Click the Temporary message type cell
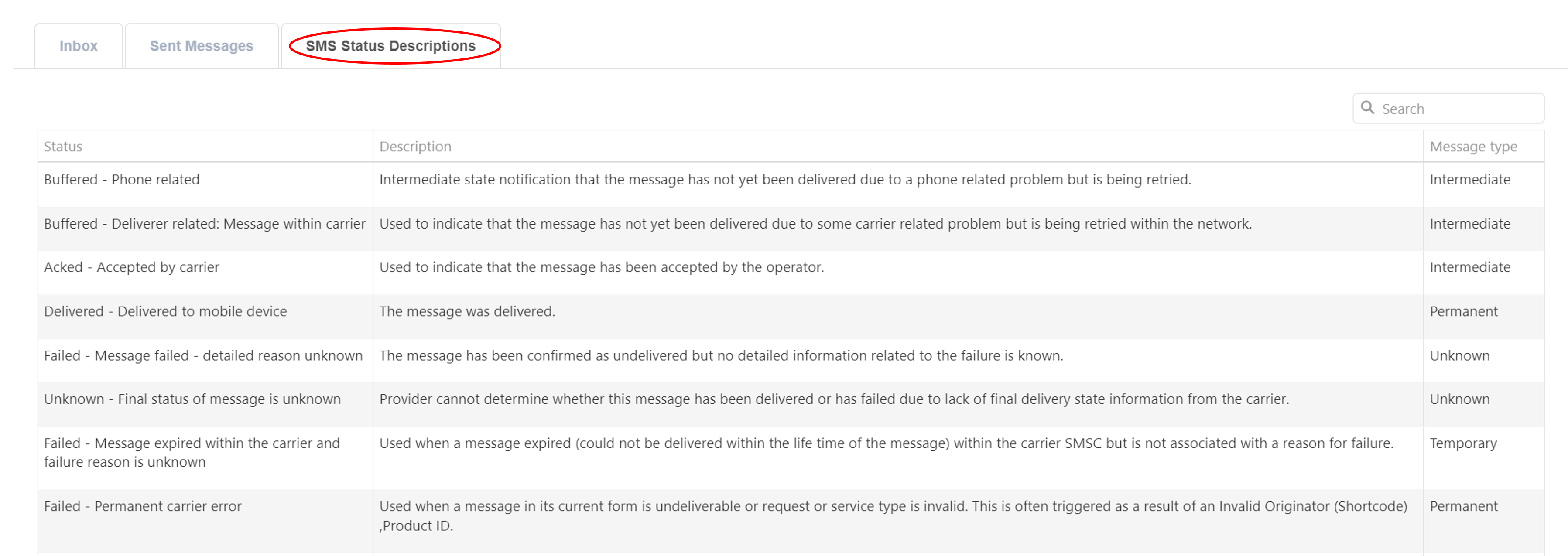This screenshot has height=556, width=1568. [1463, 443]
